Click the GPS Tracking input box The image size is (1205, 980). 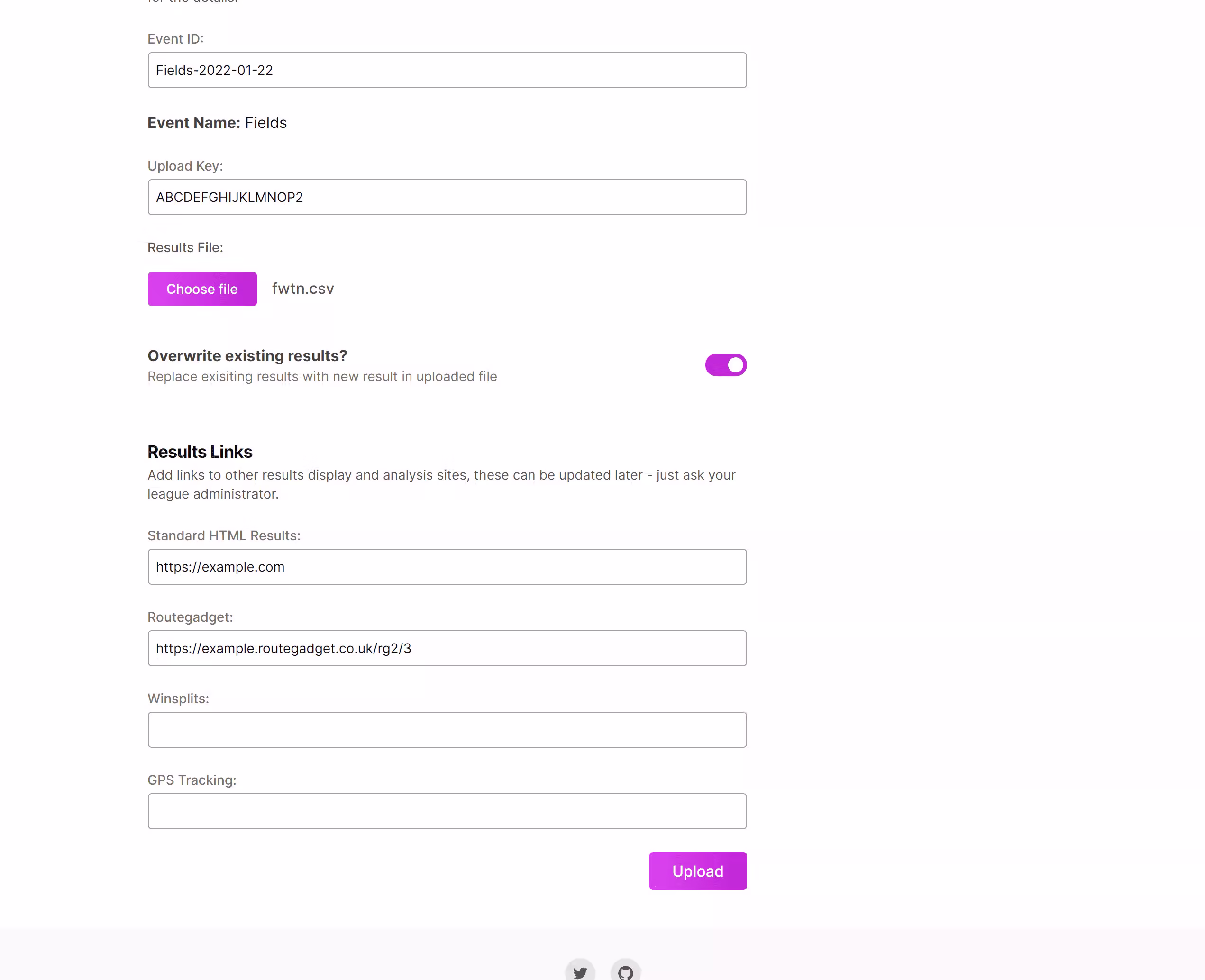pyautogui.click(x=447, y=811)
